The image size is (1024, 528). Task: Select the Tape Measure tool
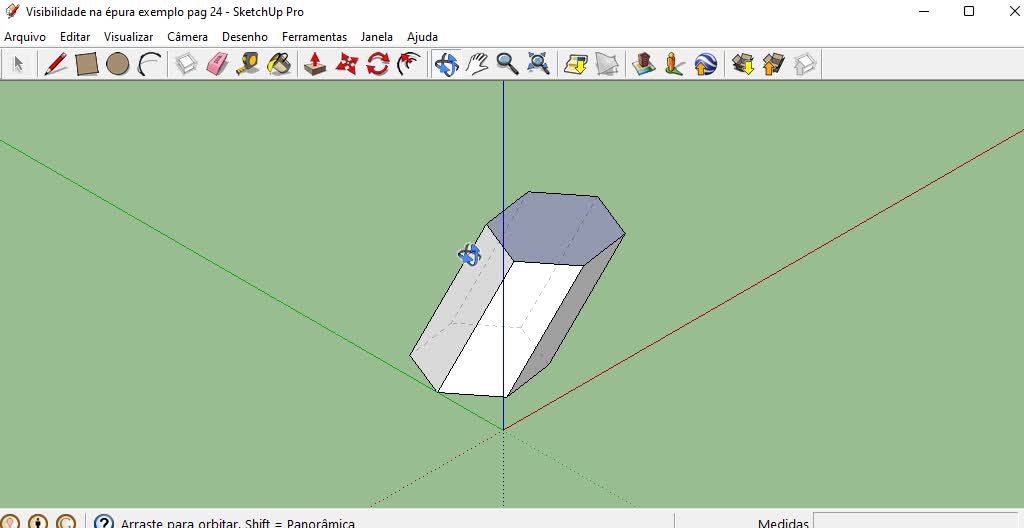click(248, 64)
